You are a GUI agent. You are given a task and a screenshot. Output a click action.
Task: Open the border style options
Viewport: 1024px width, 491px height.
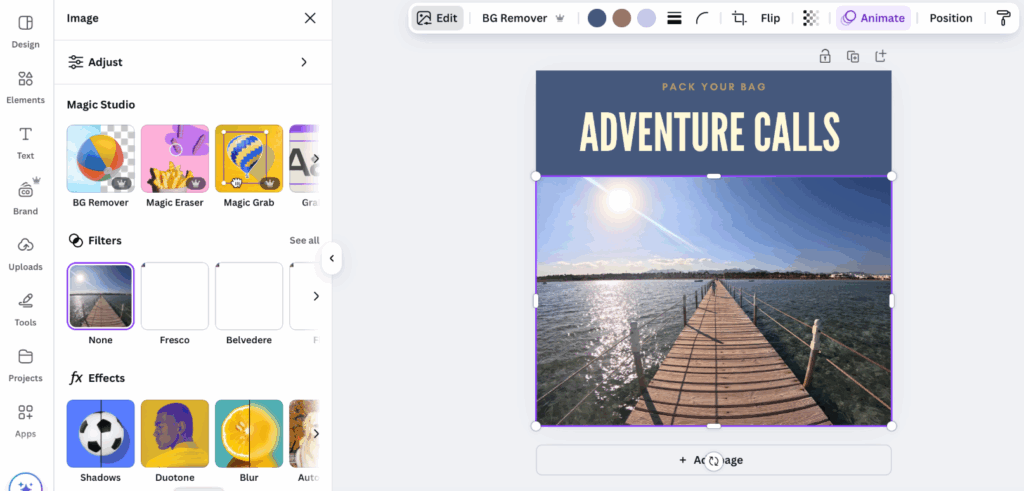coord(675,18)
